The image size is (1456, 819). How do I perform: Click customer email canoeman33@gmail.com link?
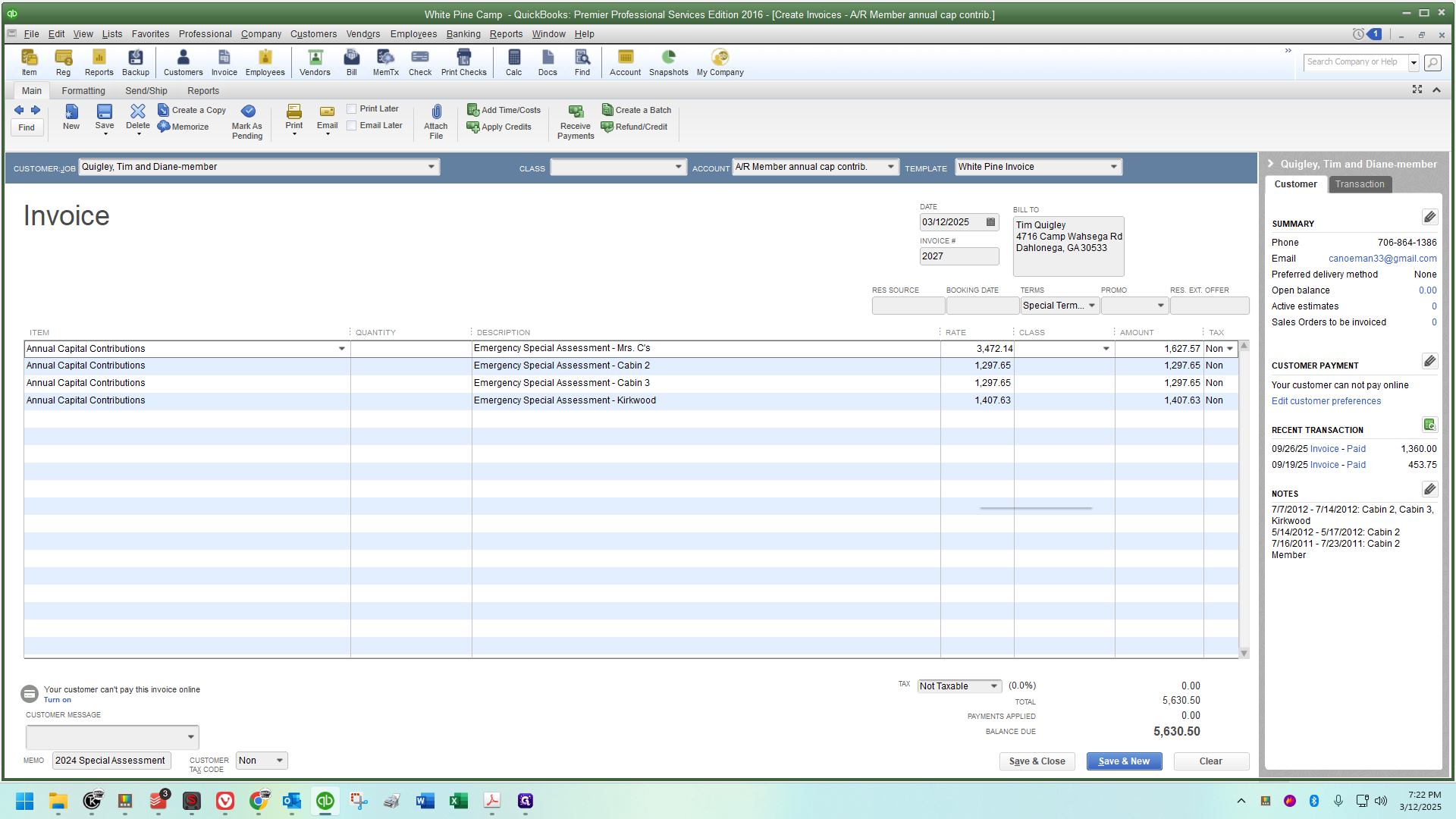(1382, 259)
